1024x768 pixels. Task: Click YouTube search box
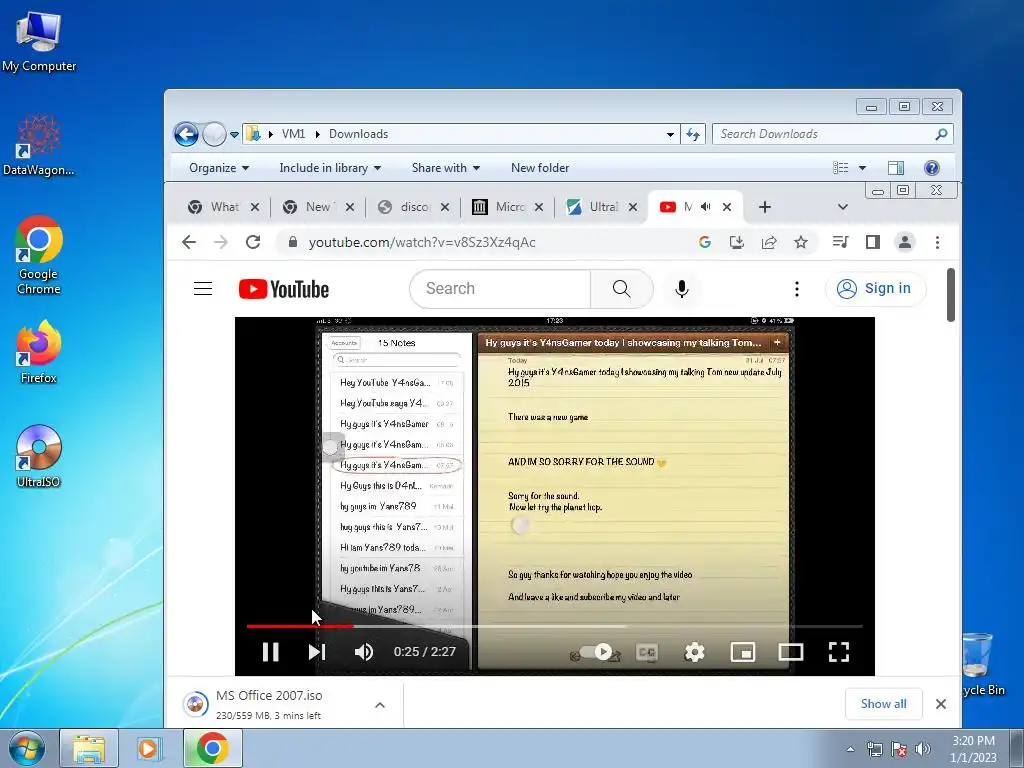pyautogui.click(x=500, y=289)
